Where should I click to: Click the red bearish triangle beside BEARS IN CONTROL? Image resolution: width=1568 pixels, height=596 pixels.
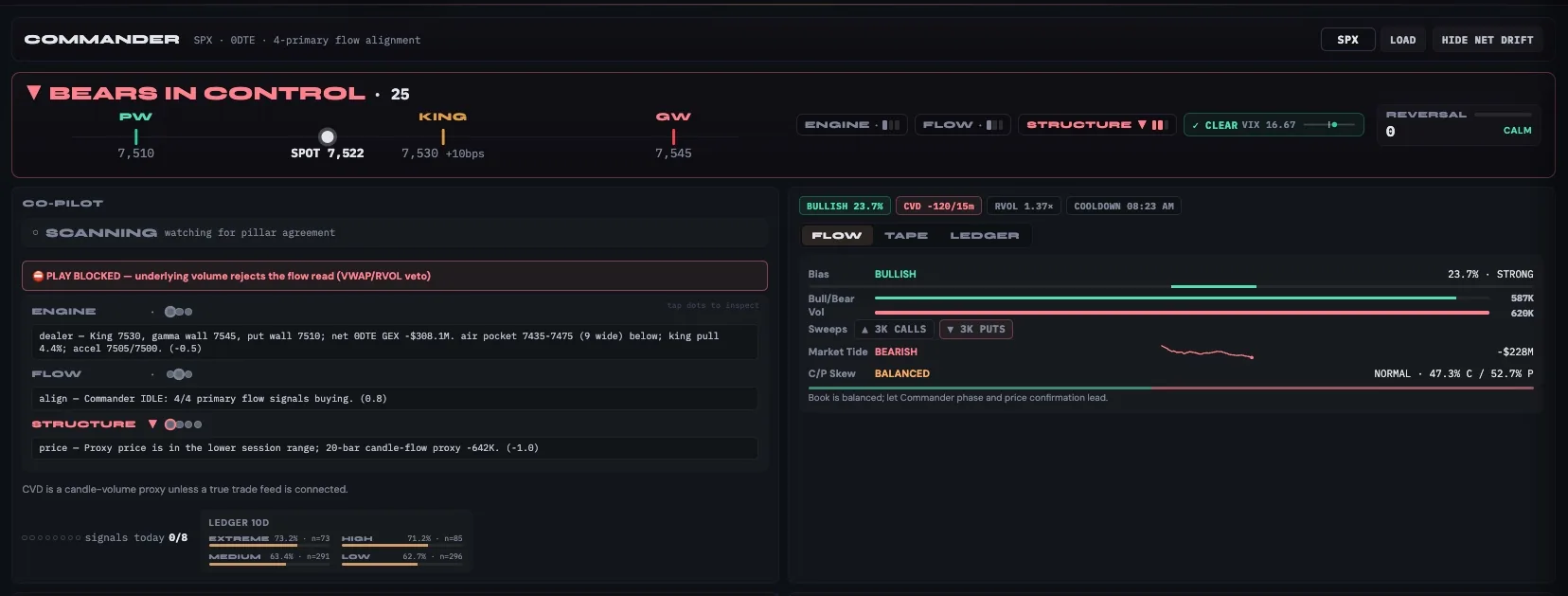34,93
